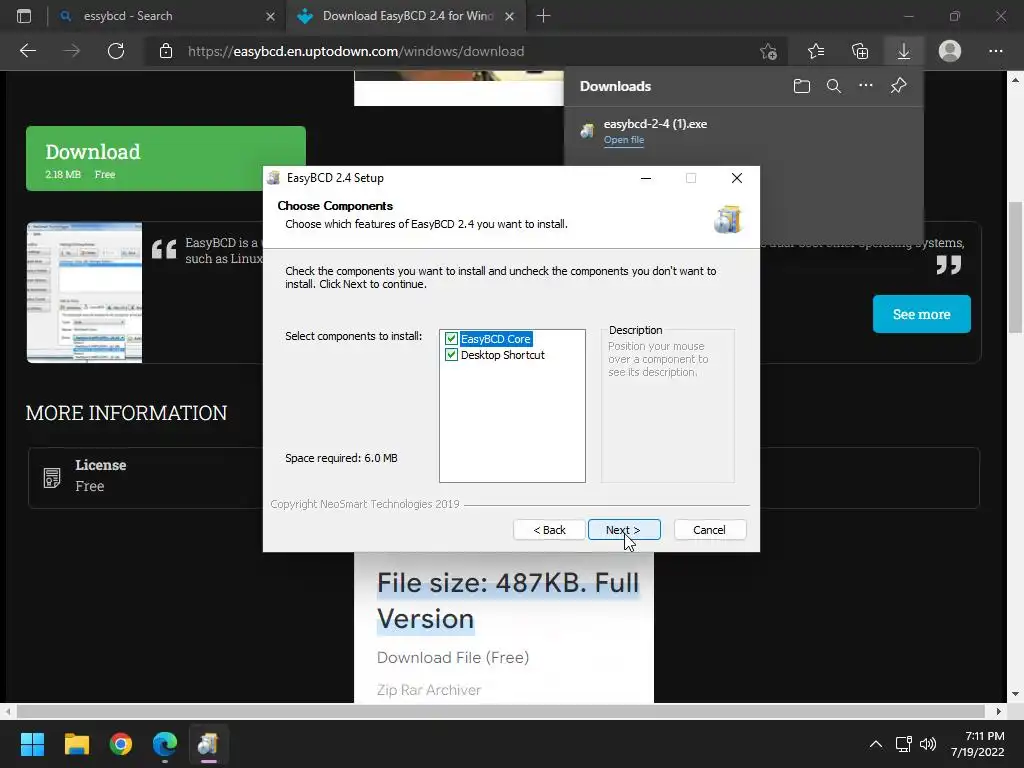
Task: Refresh the current page in Edge
Action: (116, 51)
